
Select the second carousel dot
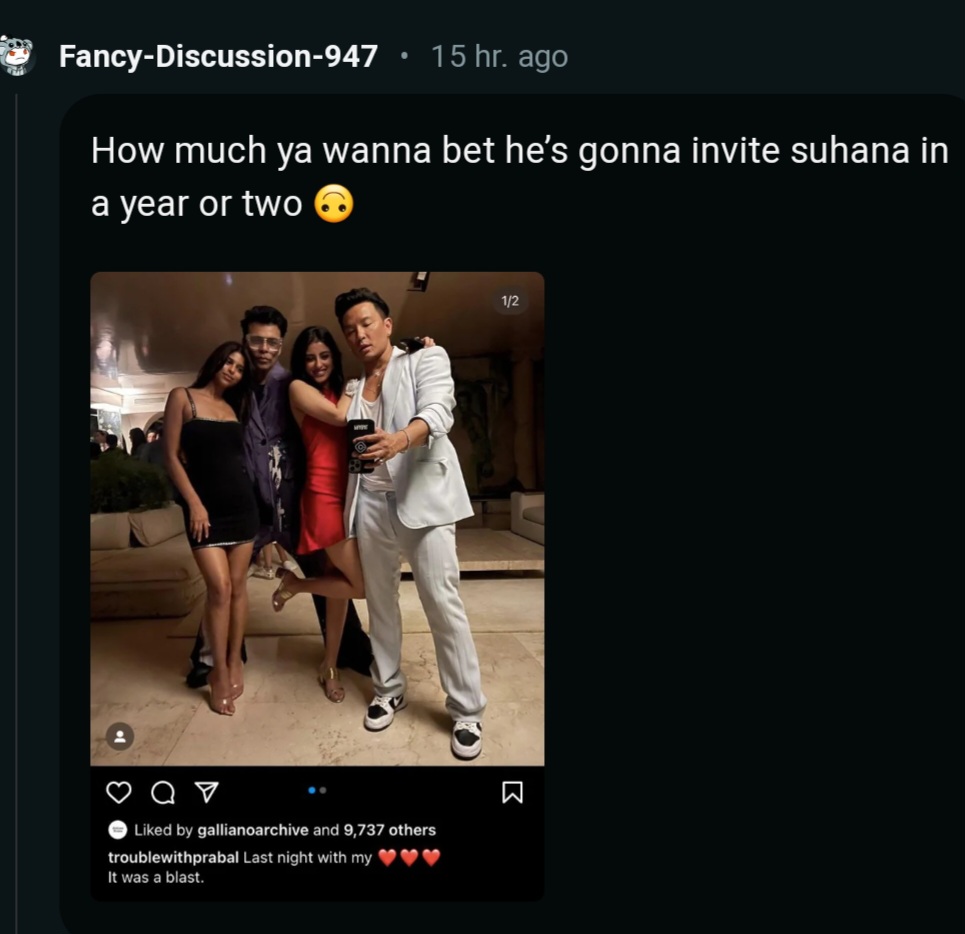click(322, 790)
